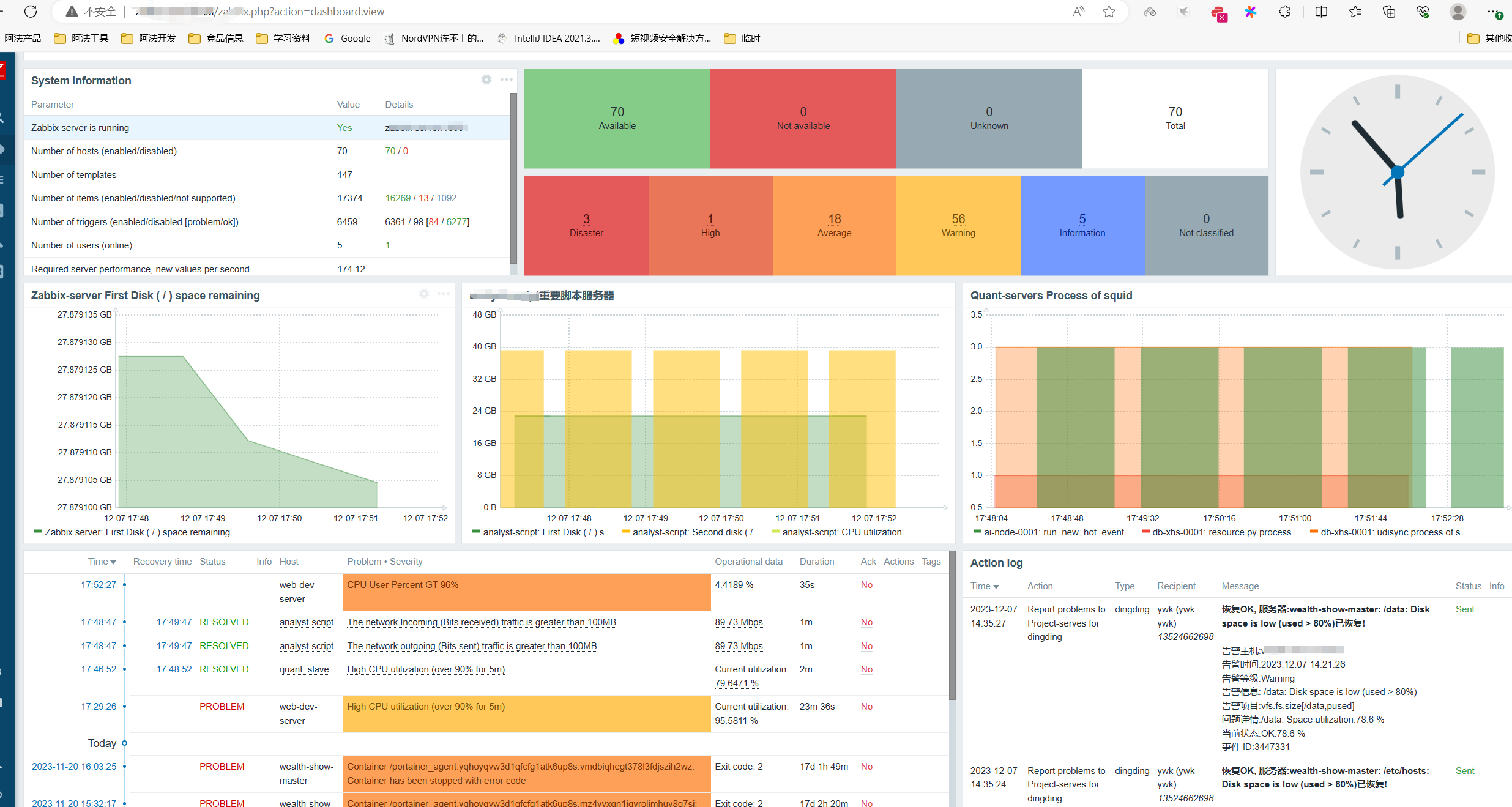
Task: Open 竞品信息 bookmark folder
Action: click(x=216, y=39)
